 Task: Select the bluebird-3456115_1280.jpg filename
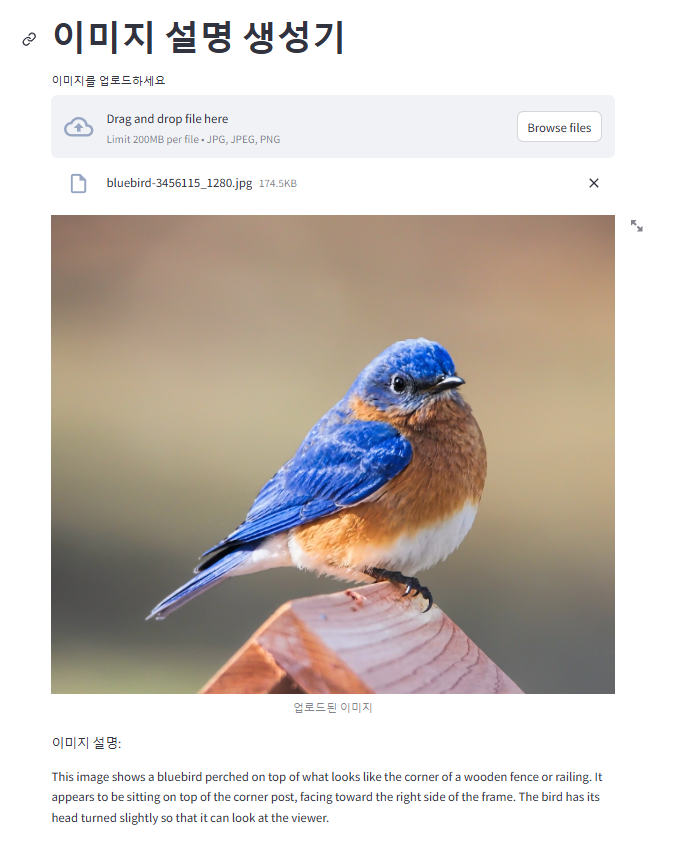[179, 183]
